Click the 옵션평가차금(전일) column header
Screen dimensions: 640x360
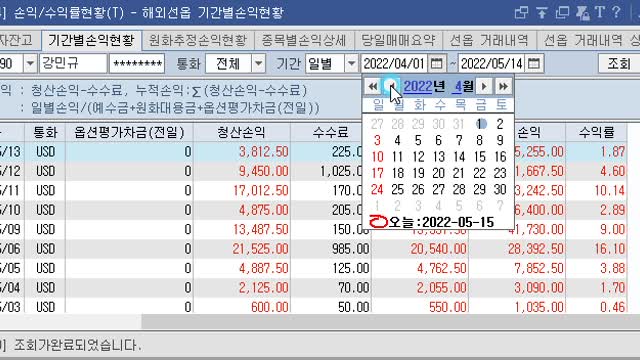(x=129, y=132)
